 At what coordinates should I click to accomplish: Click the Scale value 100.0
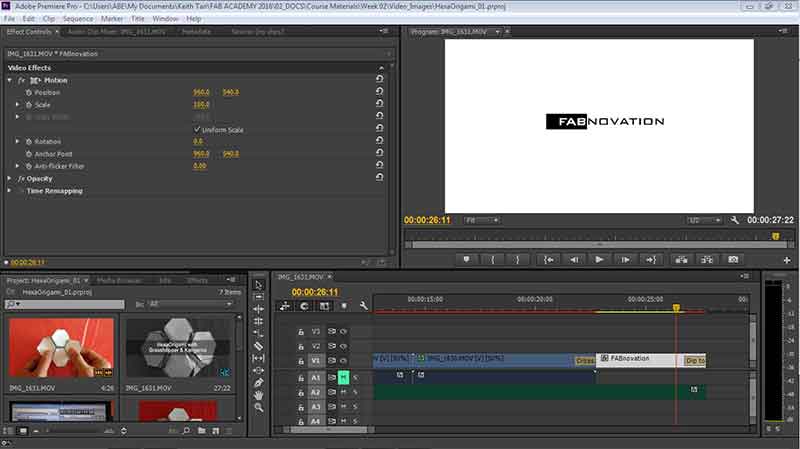click(x=201, y=105)
